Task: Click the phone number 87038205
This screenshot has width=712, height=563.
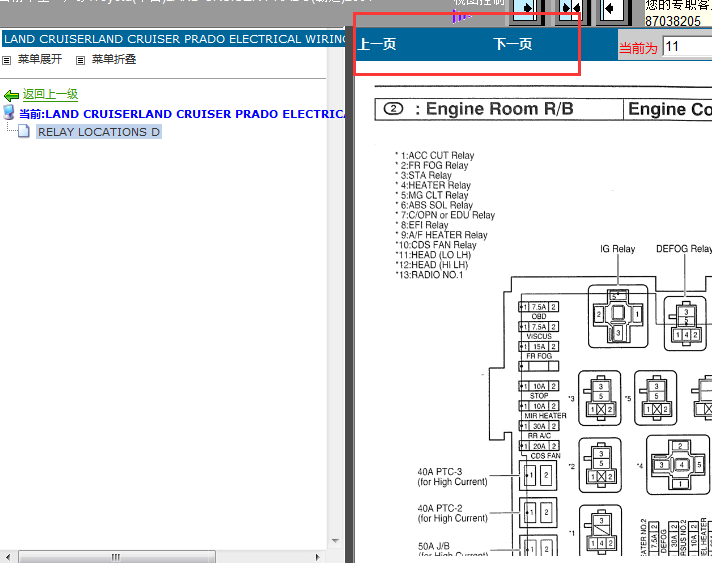Action: pos(673,21)
